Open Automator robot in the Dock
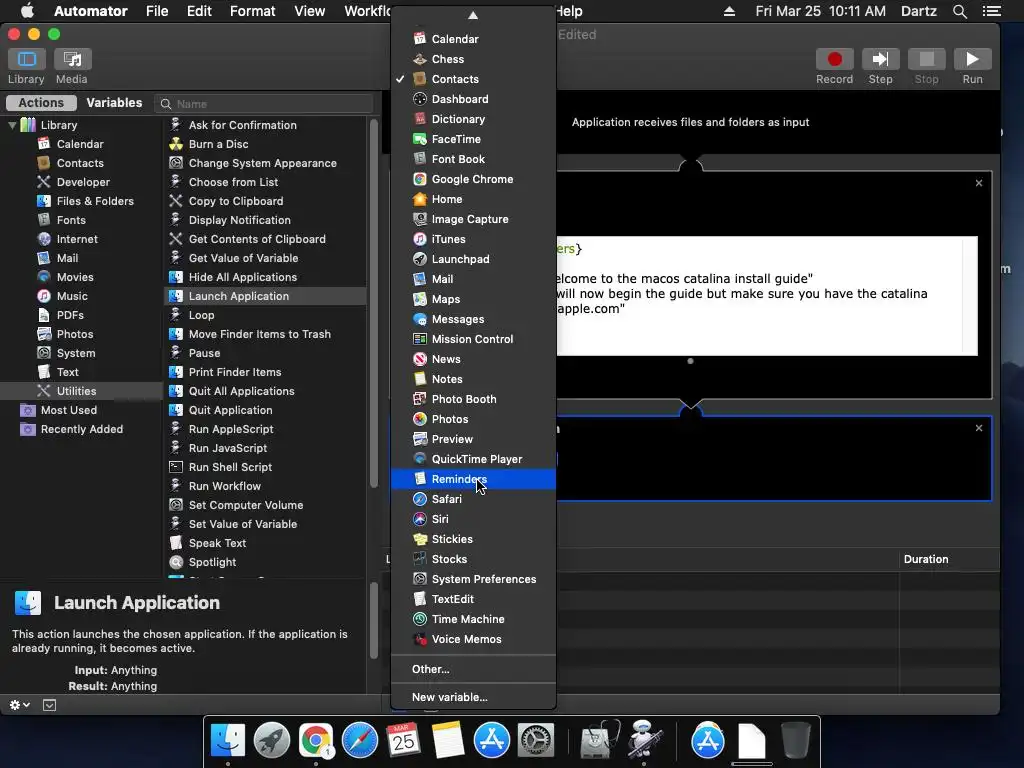 click(645, 739)
